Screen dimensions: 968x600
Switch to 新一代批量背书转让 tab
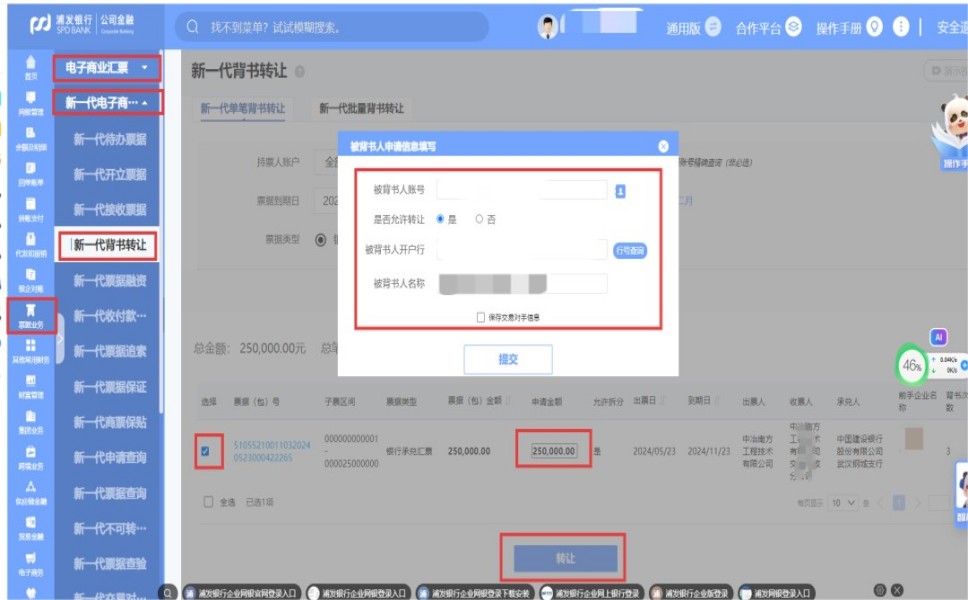[362, 108]
